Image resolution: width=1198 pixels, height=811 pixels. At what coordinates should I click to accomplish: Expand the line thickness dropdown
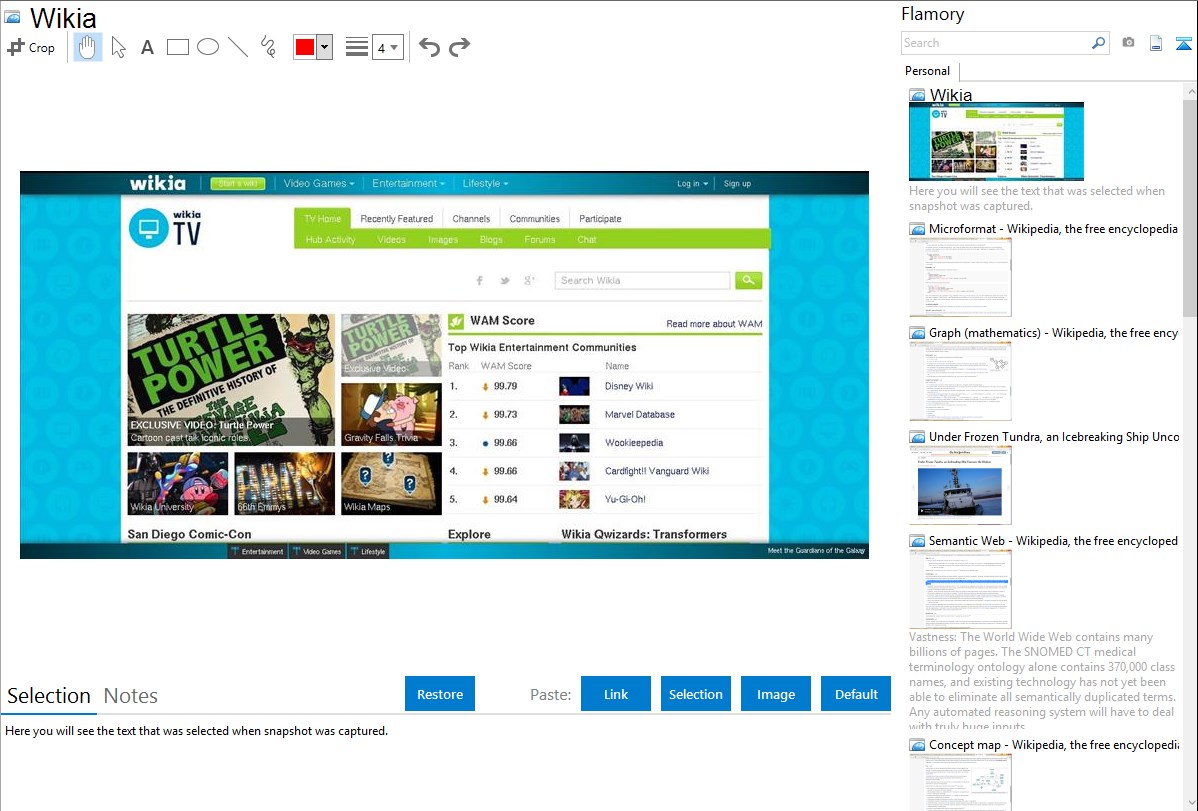394,47
